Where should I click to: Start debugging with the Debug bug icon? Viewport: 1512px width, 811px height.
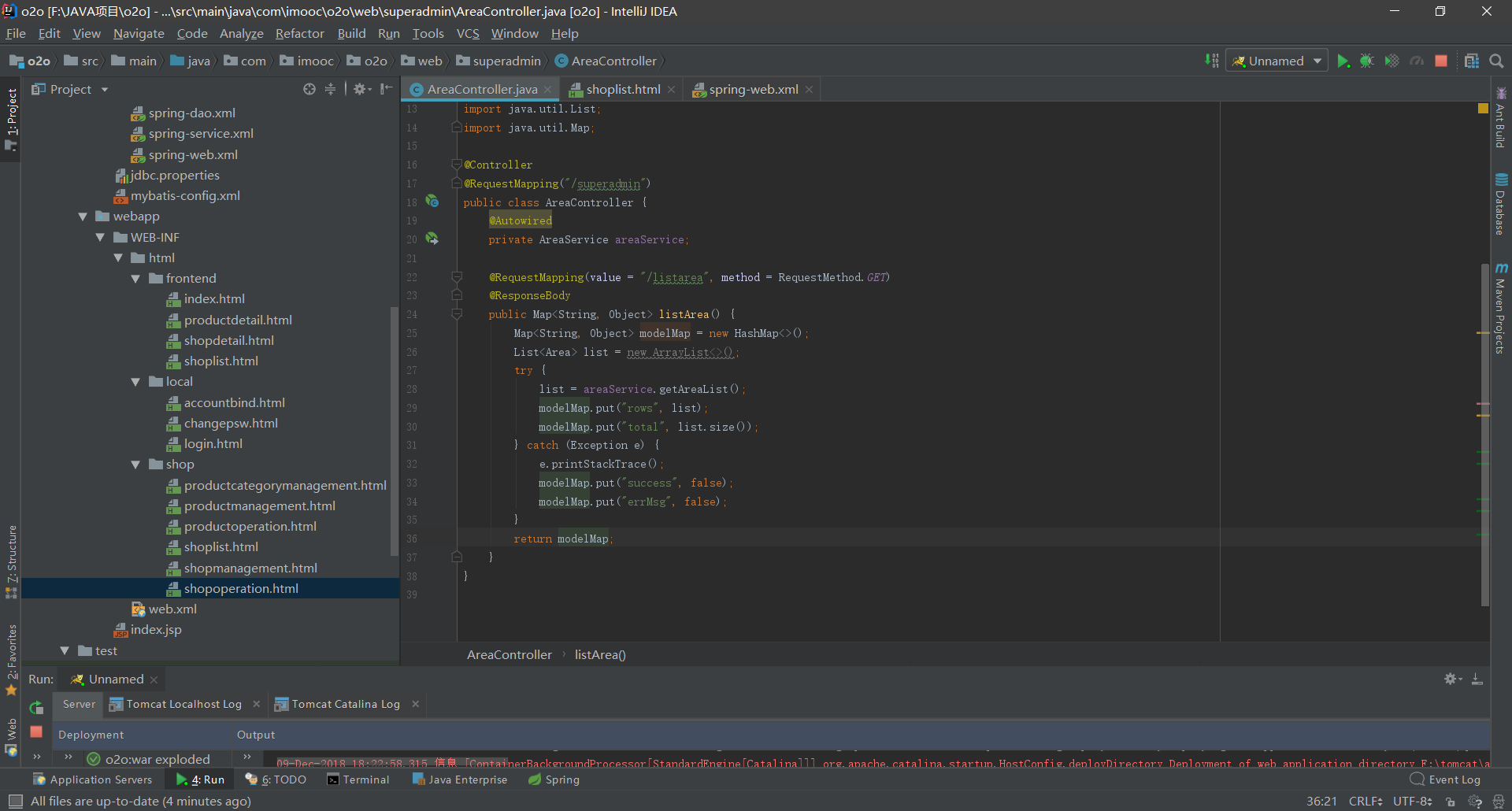click(x=1366, y=61)
